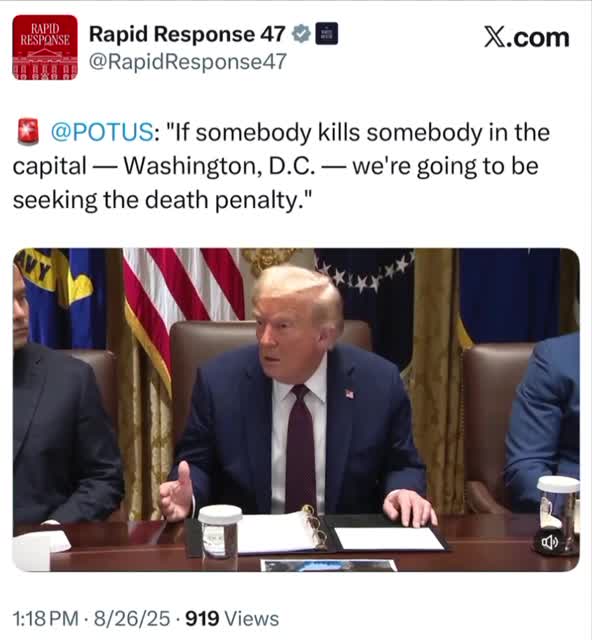The height and width of the screenshot is (640, 592).
Task: Click the X logo in X.com watermark
Action: coord(494,37)
